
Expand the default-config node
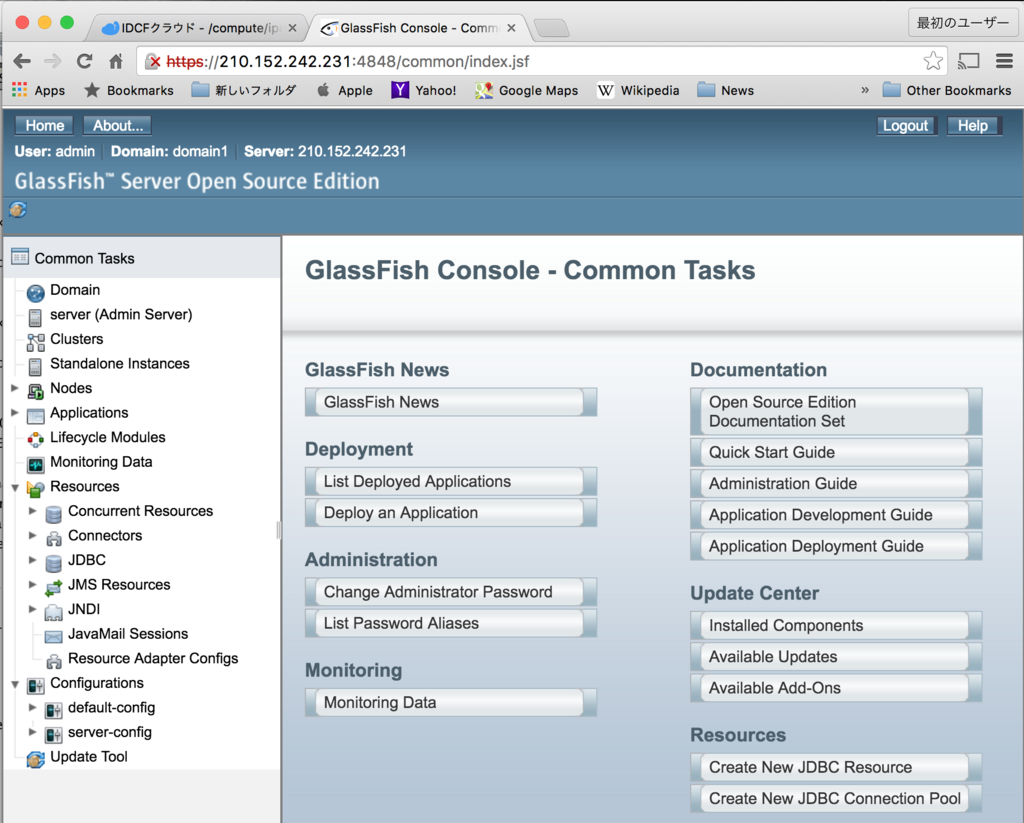[x=33, y=707]
